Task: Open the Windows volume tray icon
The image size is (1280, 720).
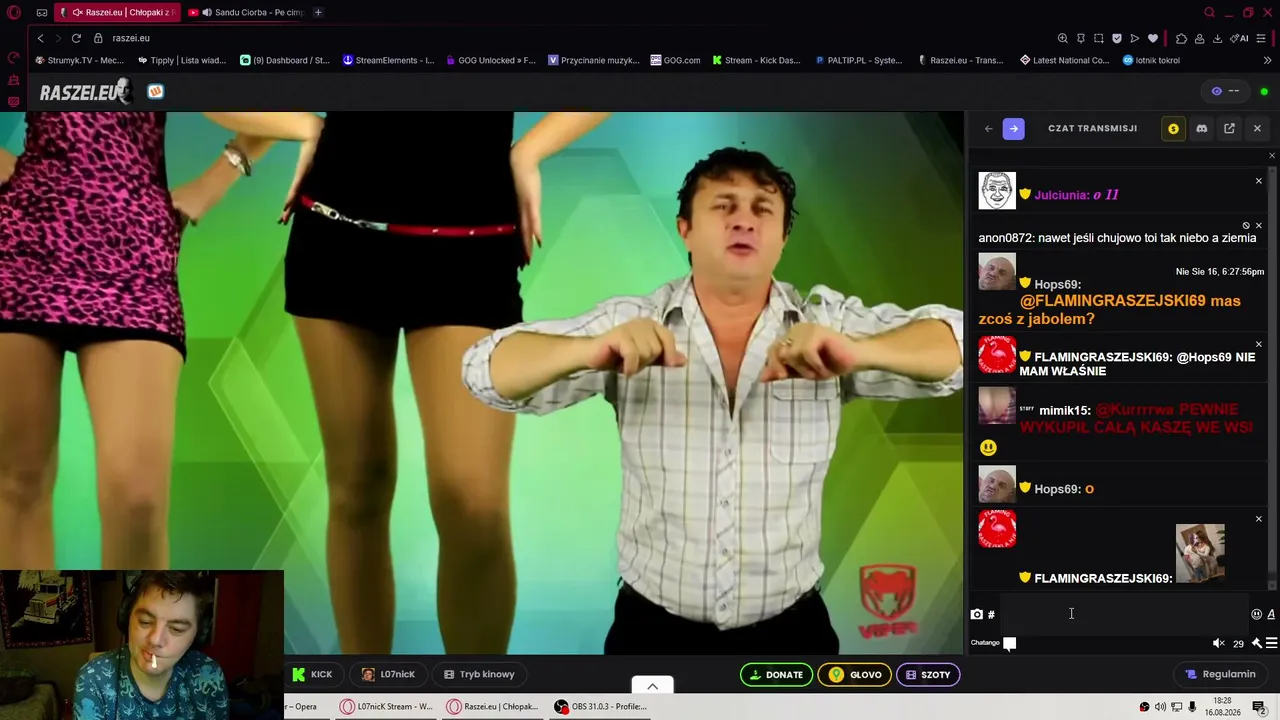Action: tap(1160, 707)
